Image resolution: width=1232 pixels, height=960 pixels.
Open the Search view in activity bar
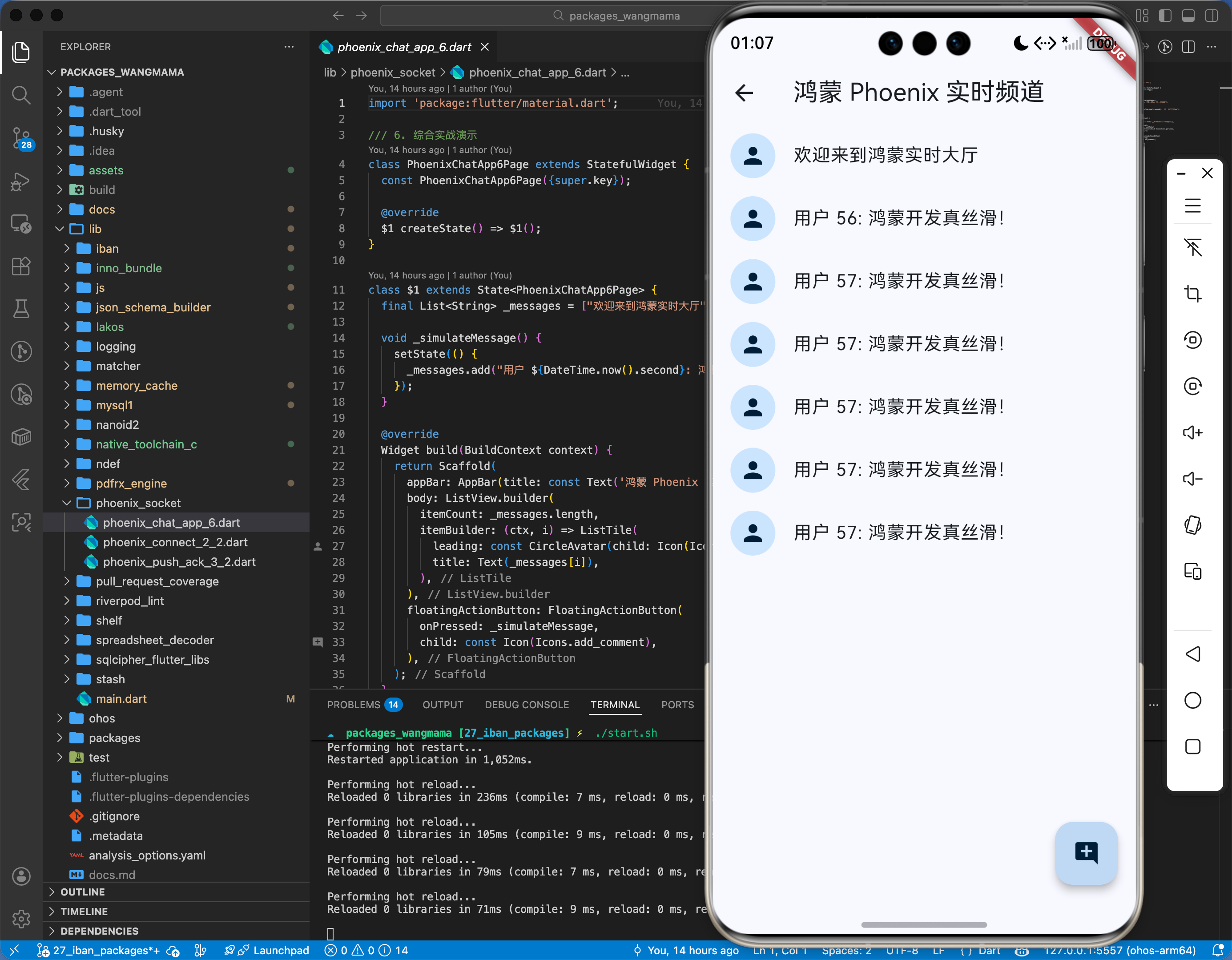(x=21, y=95)
